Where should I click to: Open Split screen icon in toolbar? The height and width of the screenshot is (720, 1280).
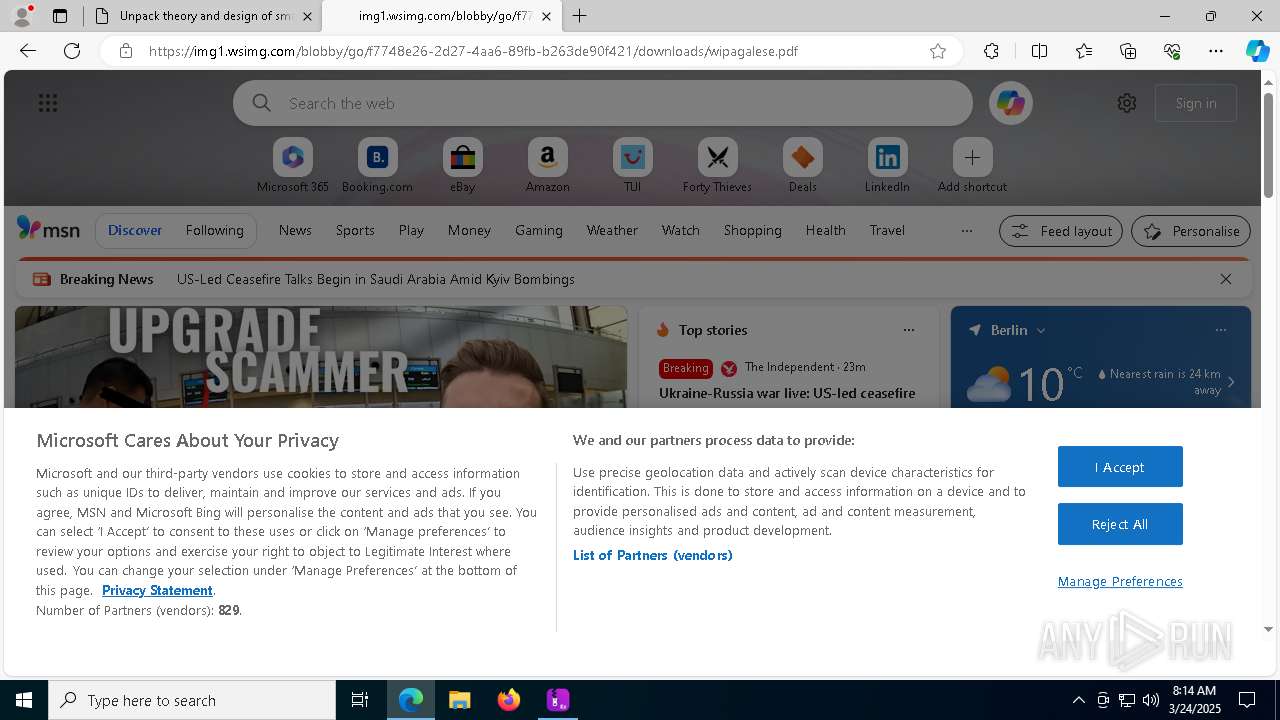pyautogui.click(x=1039, y=51)
